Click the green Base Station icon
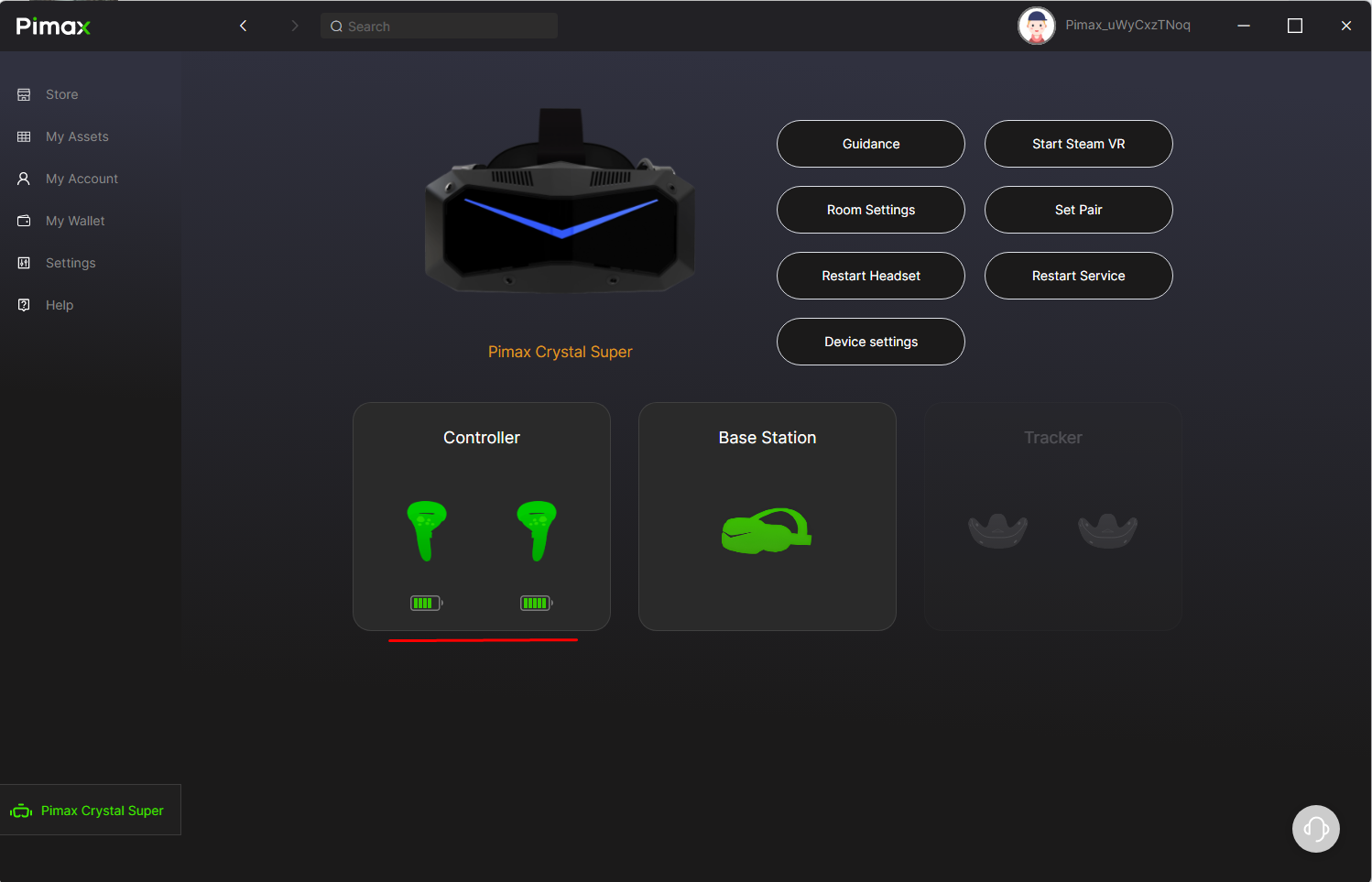Image resolution: width=1372 pixels, height=882 pixels. point(767,530)
